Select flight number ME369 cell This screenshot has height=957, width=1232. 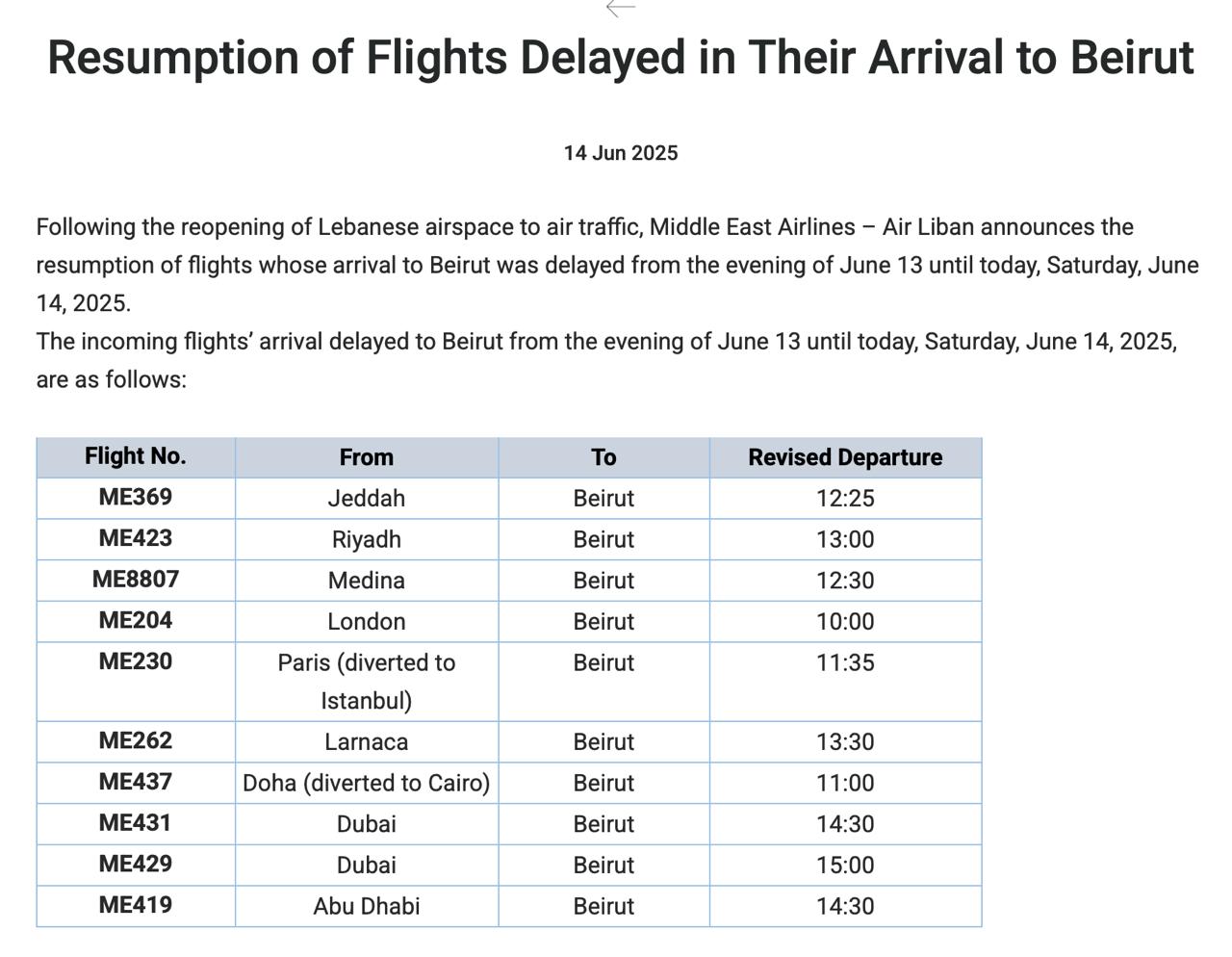[x=136, y=498]
